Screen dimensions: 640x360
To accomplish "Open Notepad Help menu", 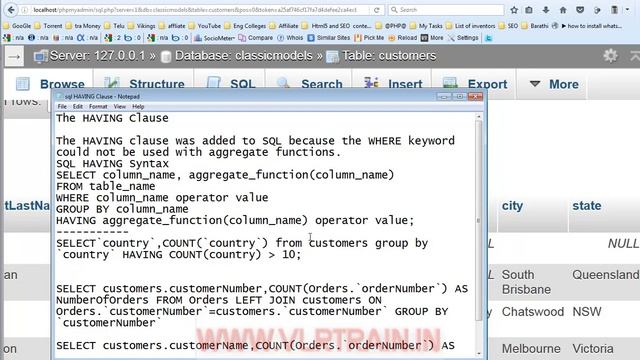I will [x=138, y=107].
